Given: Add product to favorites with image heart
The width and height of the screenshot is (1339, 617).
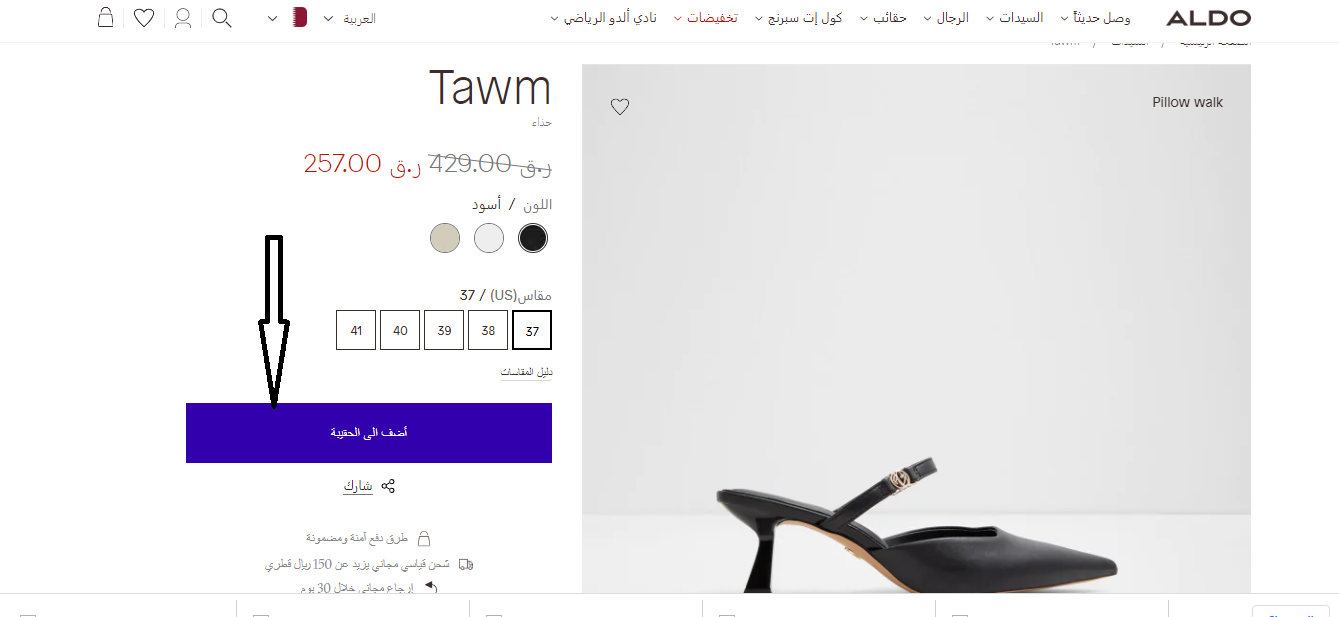Looking at the screenshot, I should tap(620, 107).
